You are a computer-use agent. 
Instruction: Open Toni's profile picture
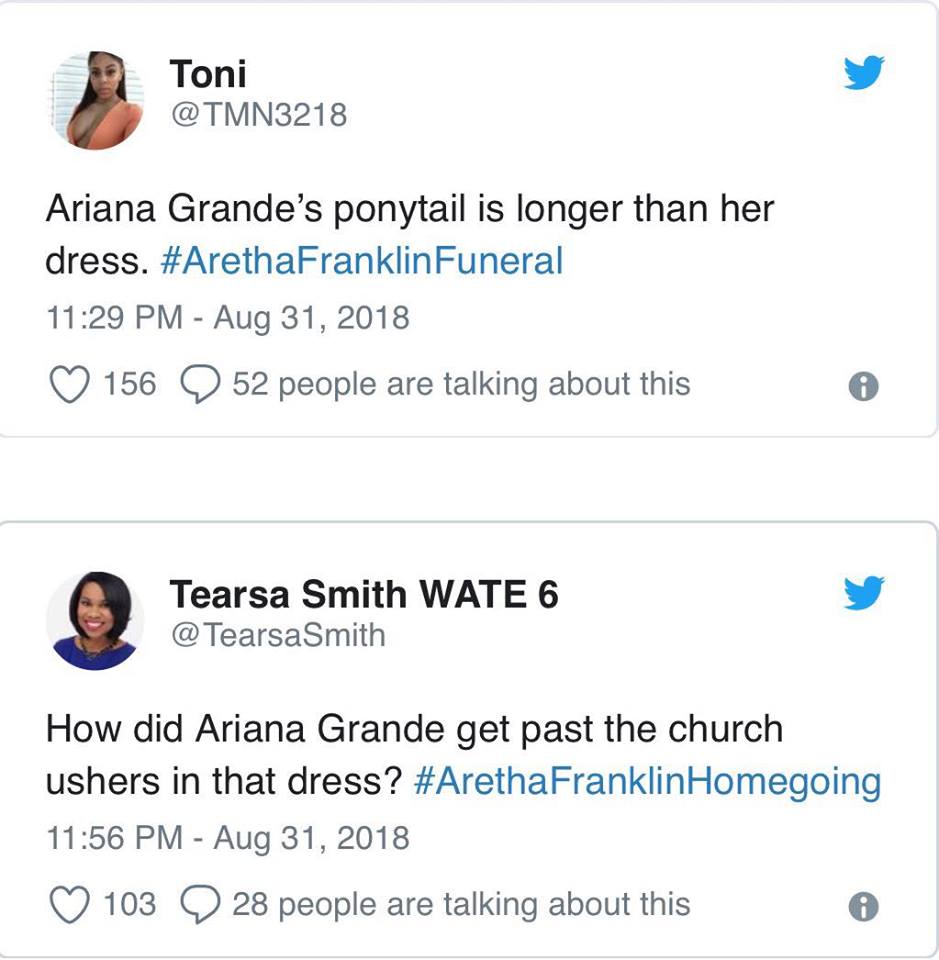tap(96, 100)
